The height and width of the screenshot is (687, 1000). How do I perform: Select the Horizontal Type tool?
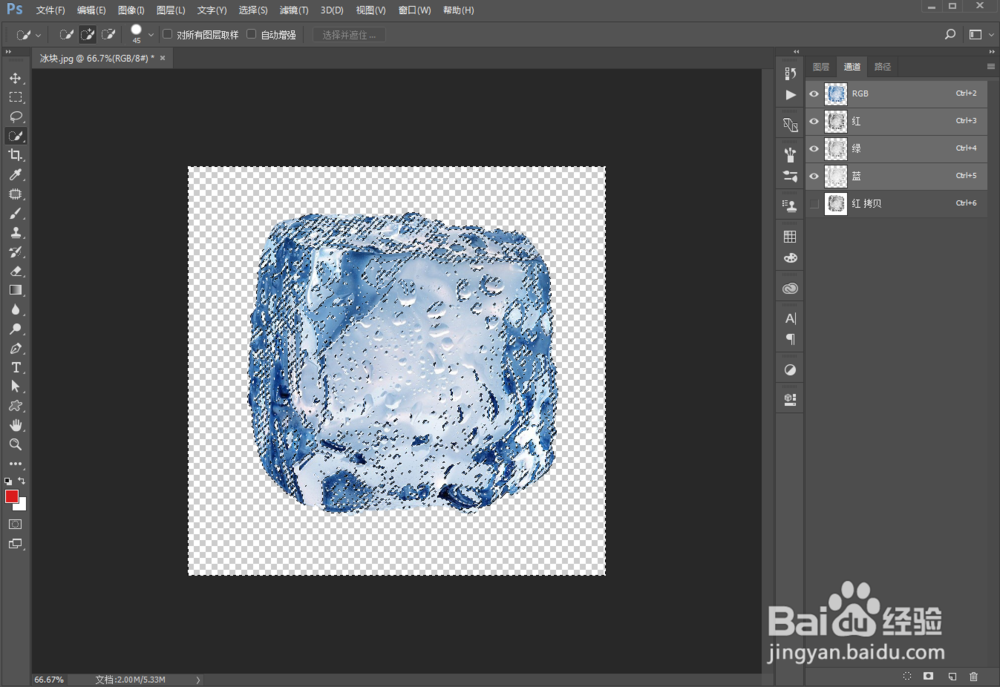pyautogui.click(x=15, y=367)
